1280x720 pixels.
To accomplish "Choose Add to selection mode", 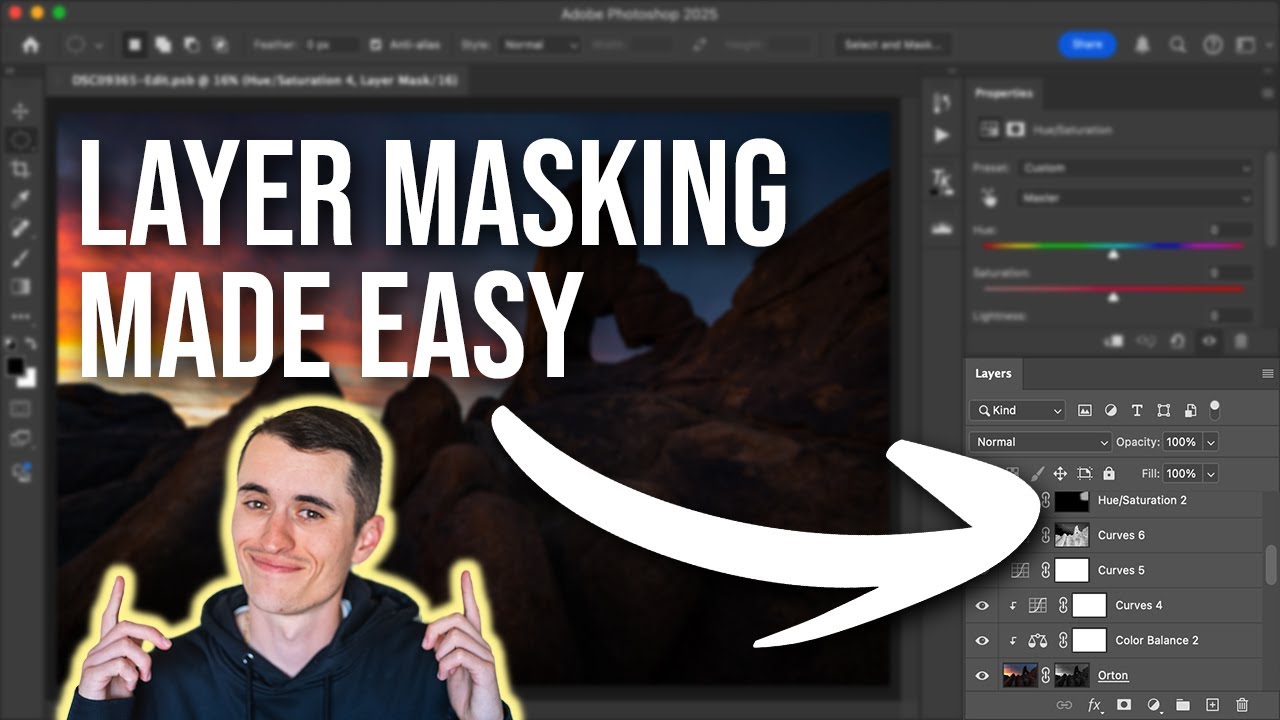I will pyautogui.click(x=162, y=45).
